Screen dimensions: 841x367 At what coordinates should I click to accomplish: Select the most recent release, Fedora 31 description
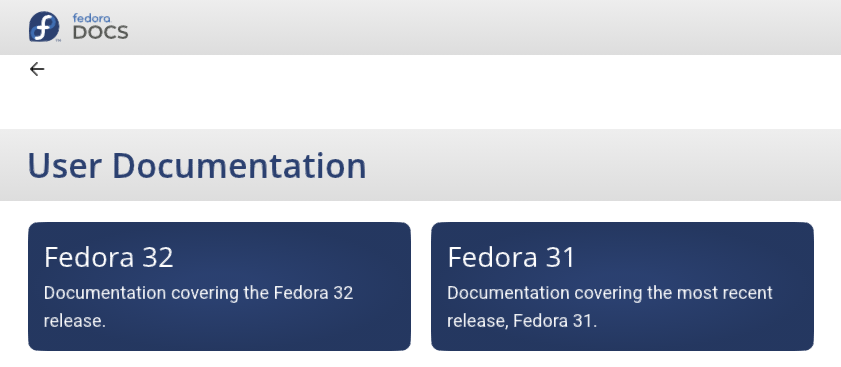click(610, 307)
